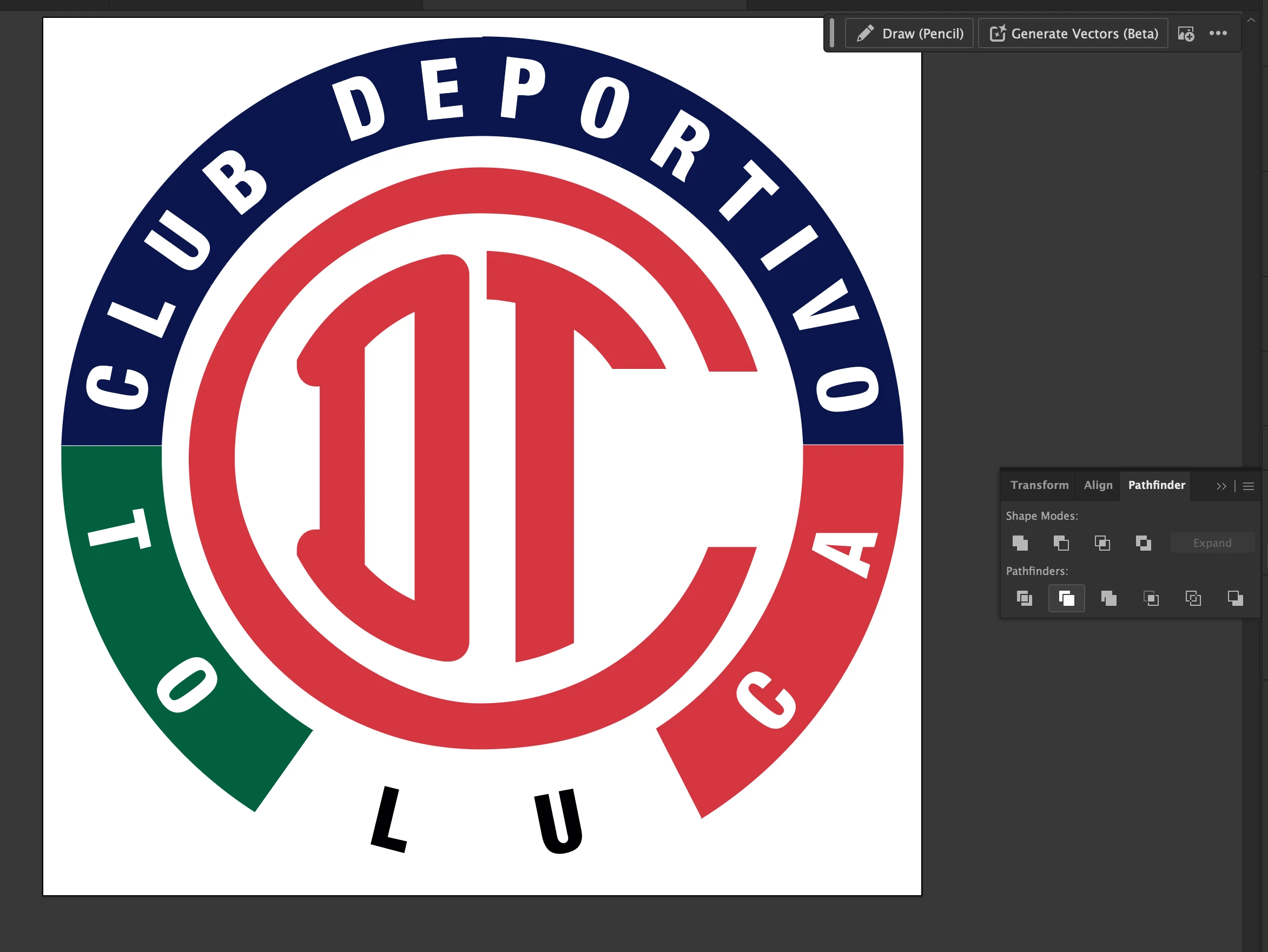Collapse the Pathfinder panel with double arrows
Viewport: 1268px width, 952px height.
pos(1221,486)
